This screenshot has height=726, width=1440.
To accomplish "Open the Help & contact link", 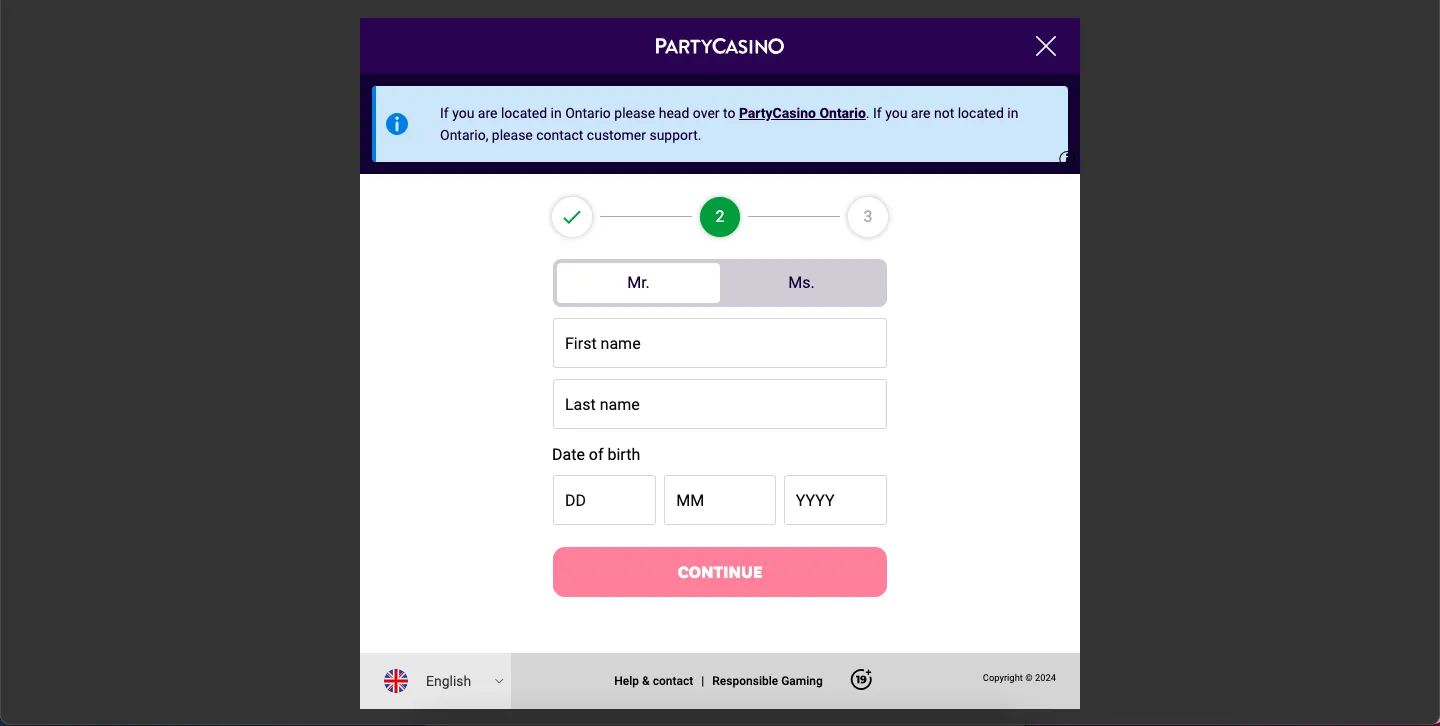I will [x=653, y=681].
